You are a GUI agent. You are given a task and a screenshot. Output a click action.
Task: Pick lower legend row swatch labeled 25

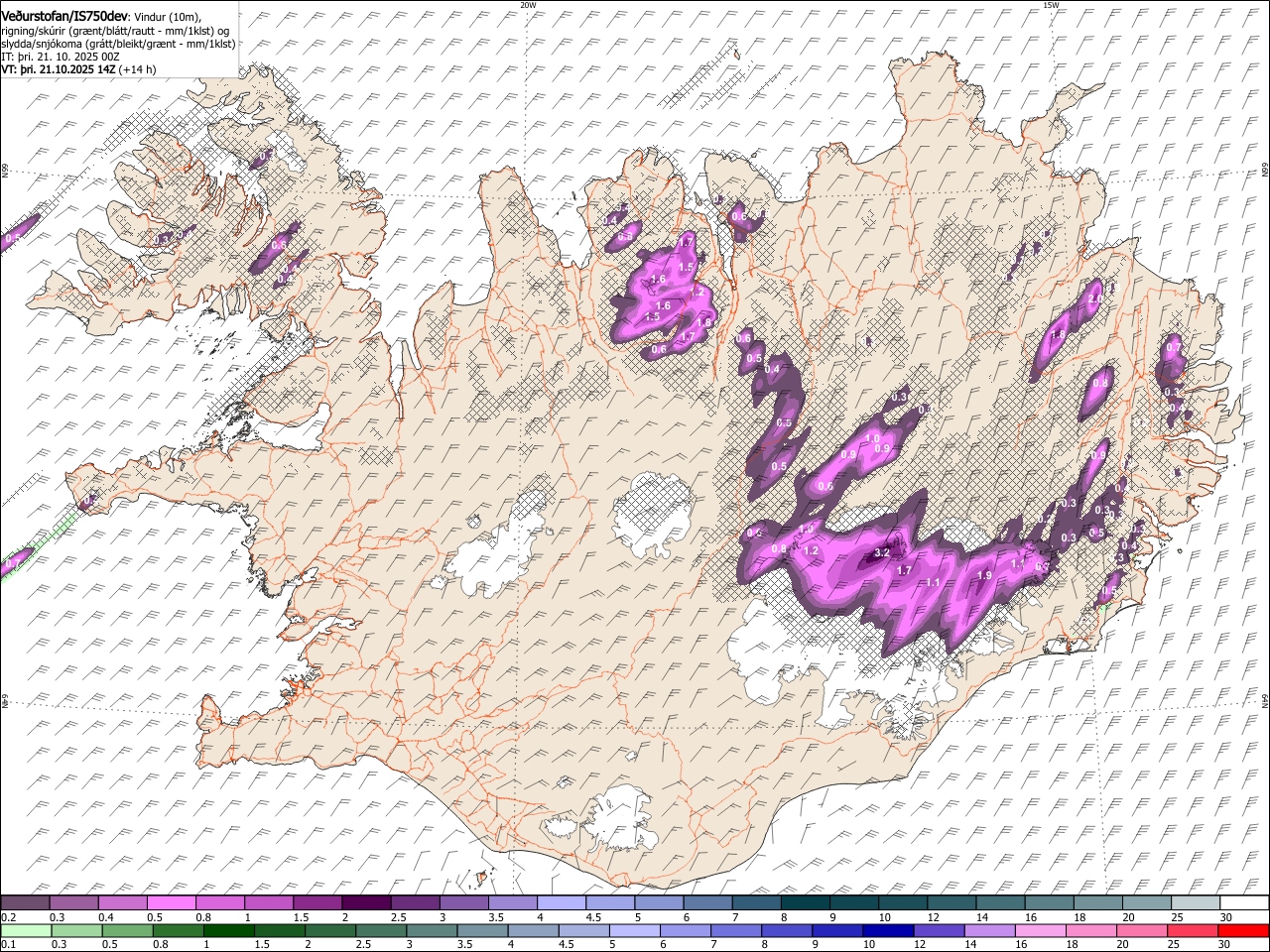pos(1192,930)
